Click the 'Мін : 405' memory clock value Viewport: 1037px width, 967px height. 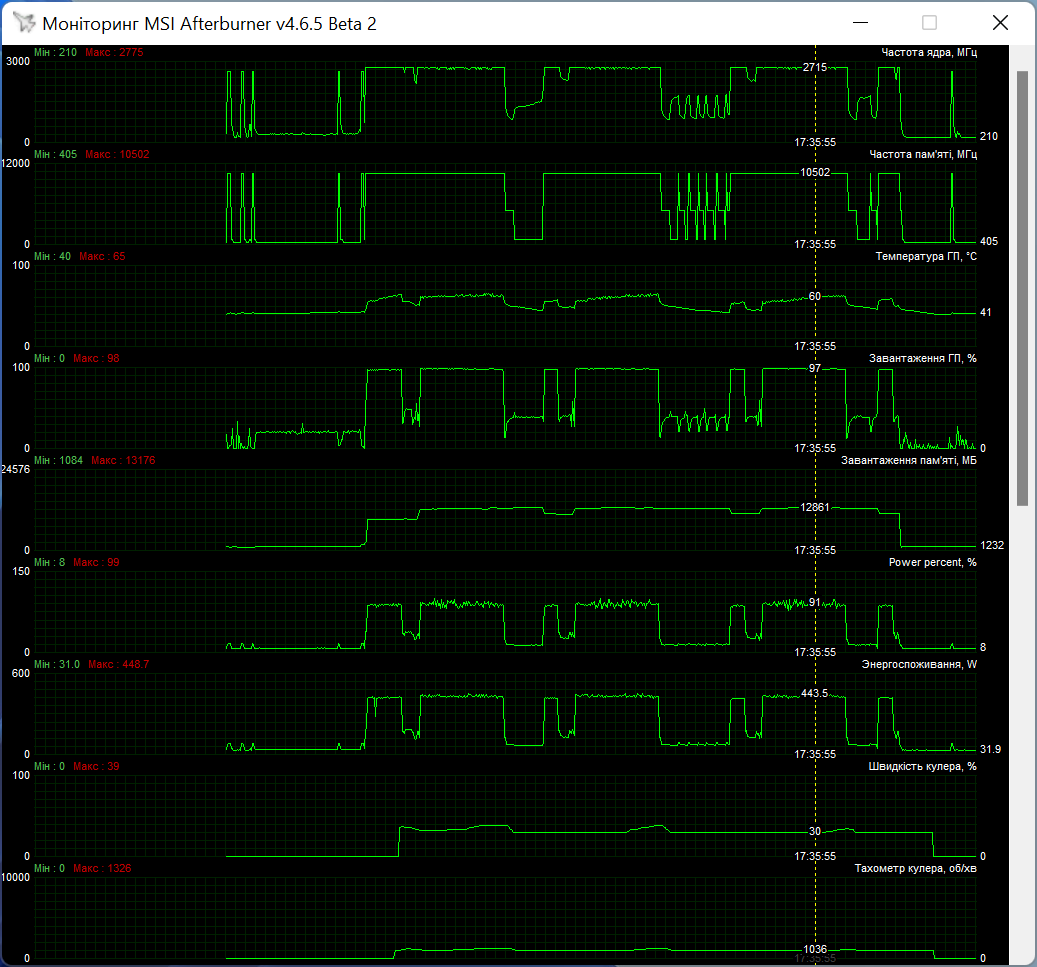(56, 154)
